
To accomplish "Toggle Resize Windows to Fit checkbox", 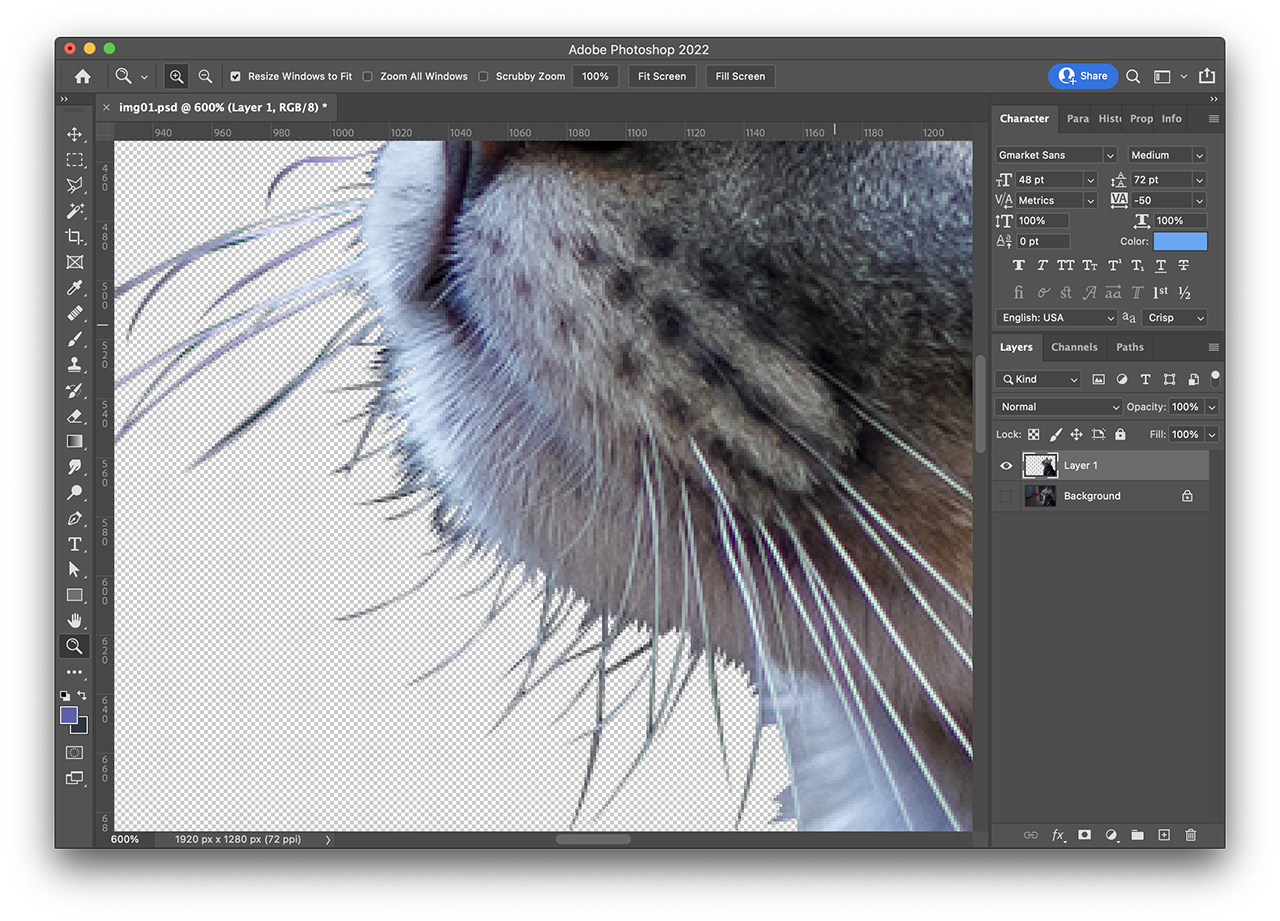I will pos(235,76).
